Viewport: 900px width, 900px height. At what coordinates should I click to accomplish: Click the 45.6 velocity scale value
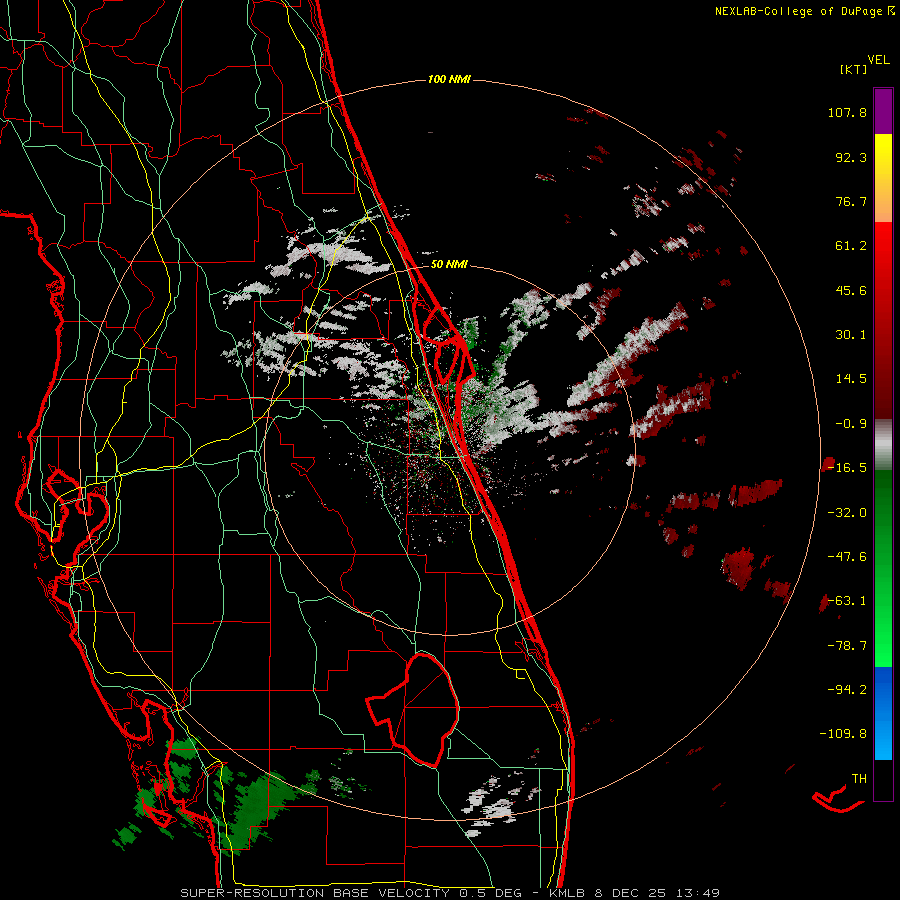[851, 290]
